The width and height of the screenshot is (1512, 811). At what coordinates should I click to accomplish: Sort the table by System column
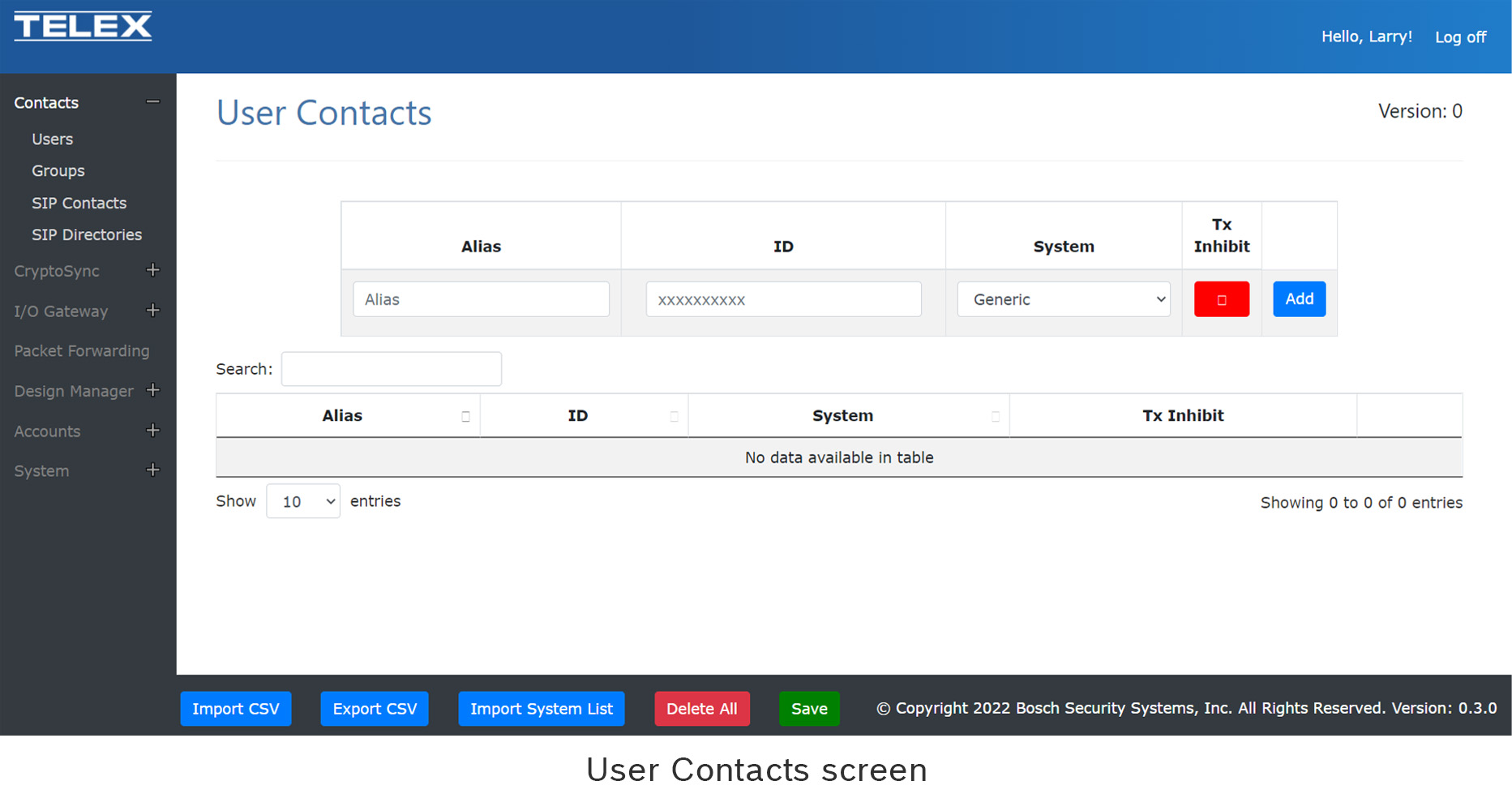click(849, 415)
